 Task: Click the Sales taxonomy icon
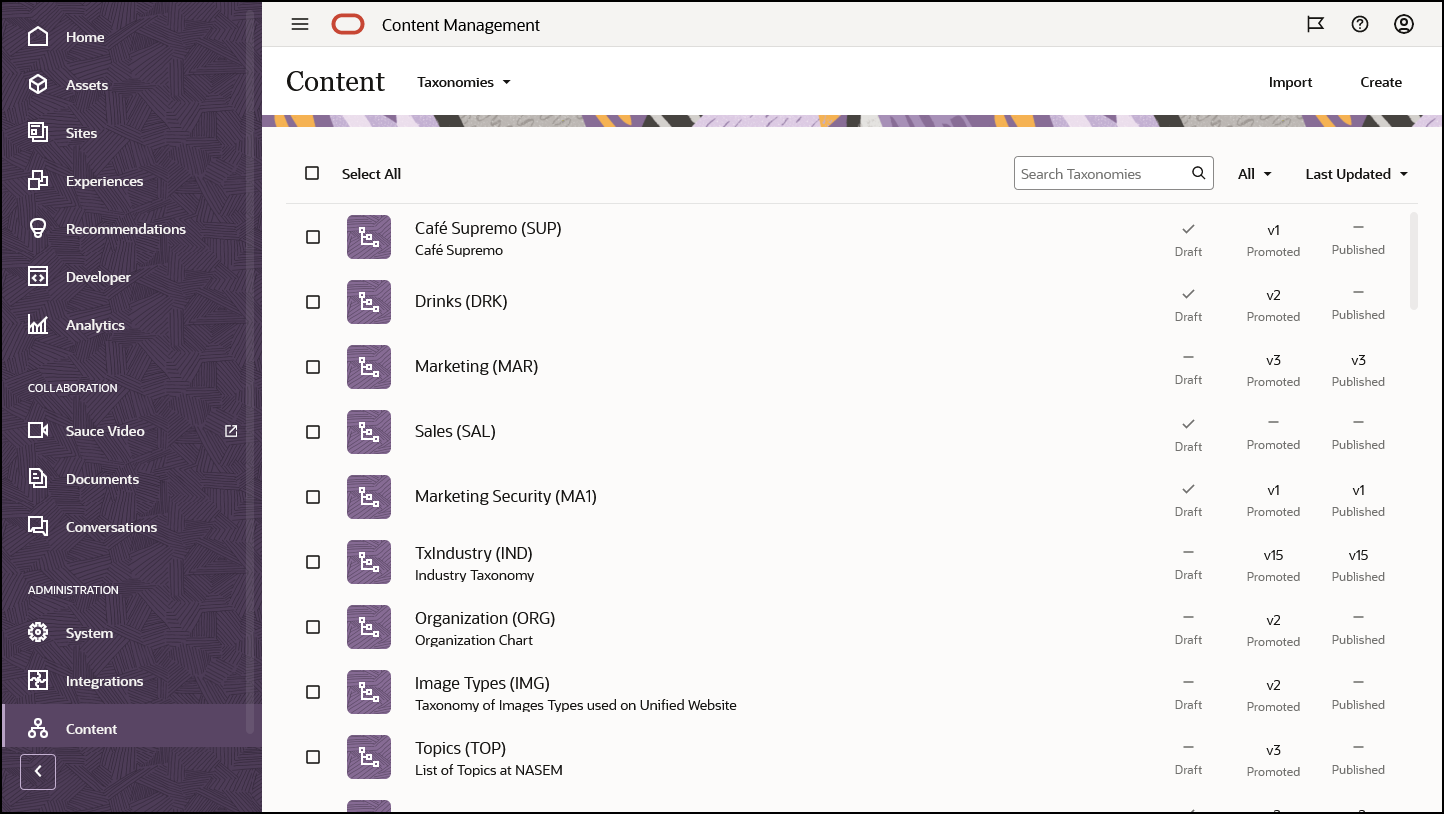369,432
